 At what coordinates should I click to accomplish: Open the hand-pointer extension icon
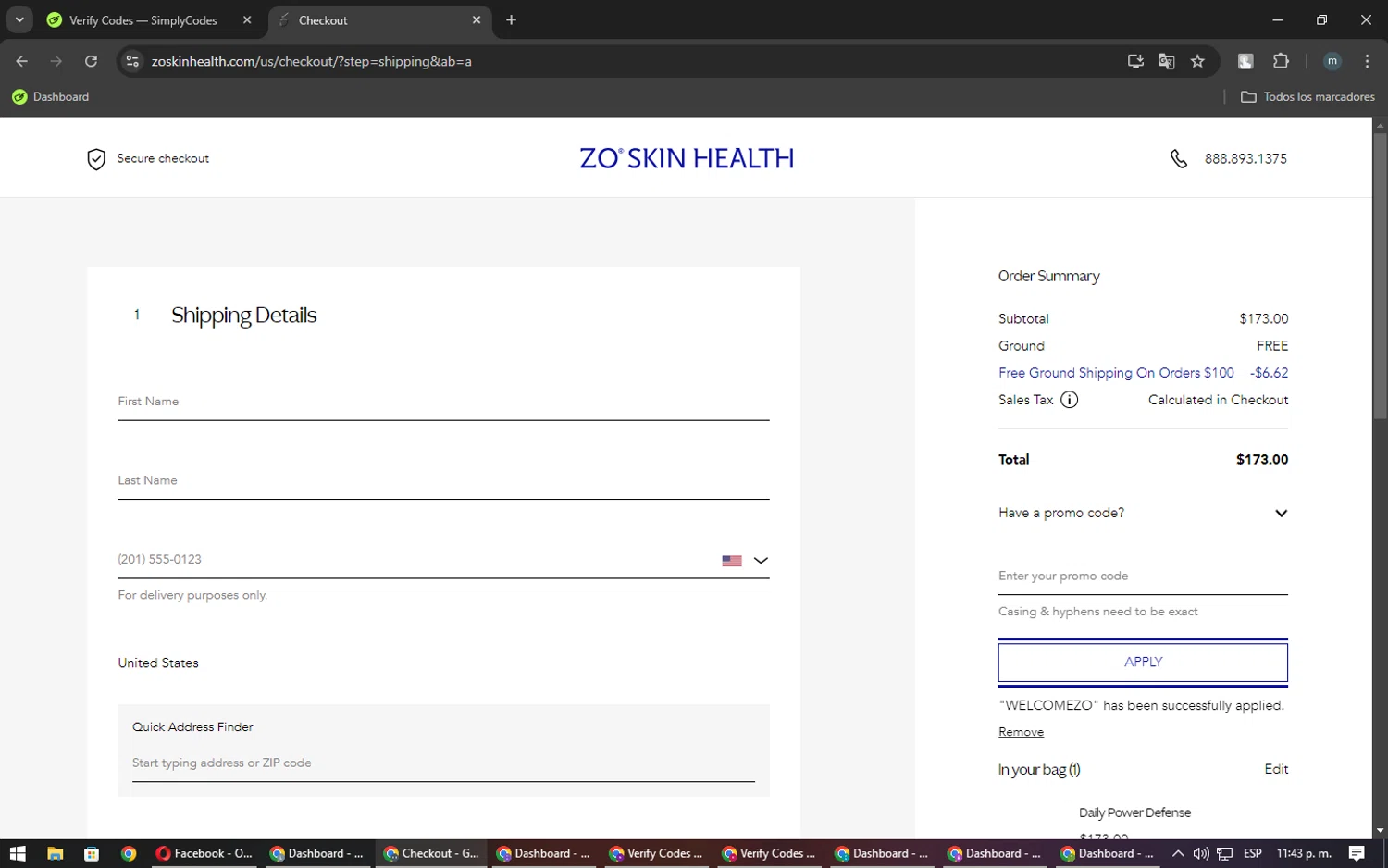pyautogui.click(x=1245, y=61)
